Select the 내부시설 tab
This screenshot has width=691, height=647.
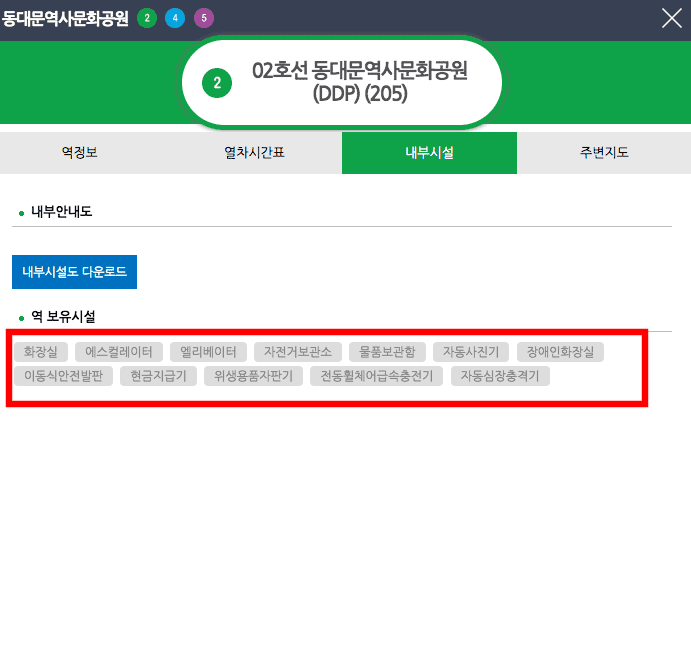point(429,152)
